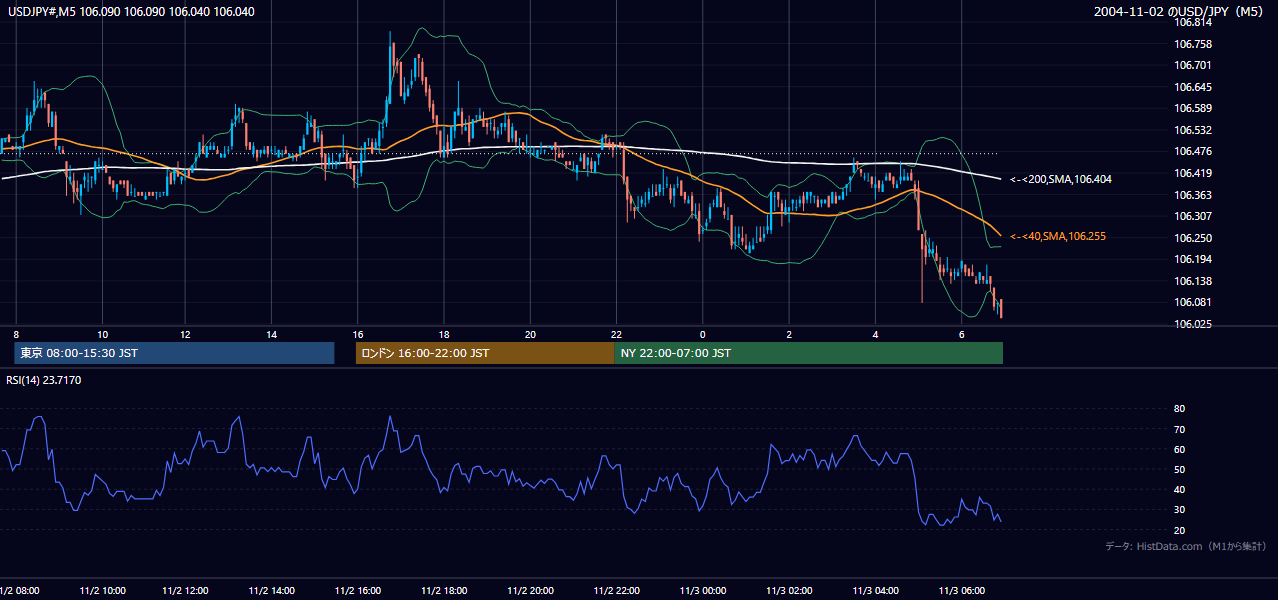
Task: Click the 106.138 price axis label
Action: (1193, 281)
